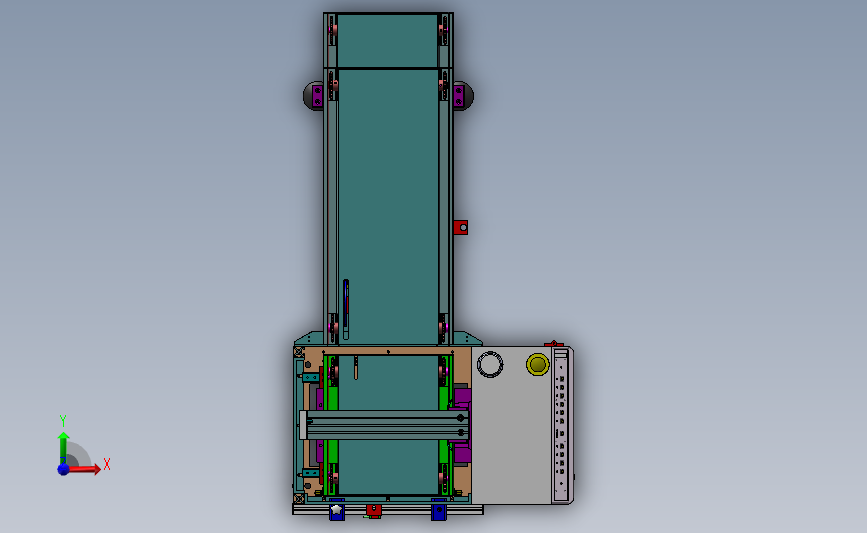Select the right black caster wheel
The width and height of the screenshot is (867, 533).
pos(463,96)
